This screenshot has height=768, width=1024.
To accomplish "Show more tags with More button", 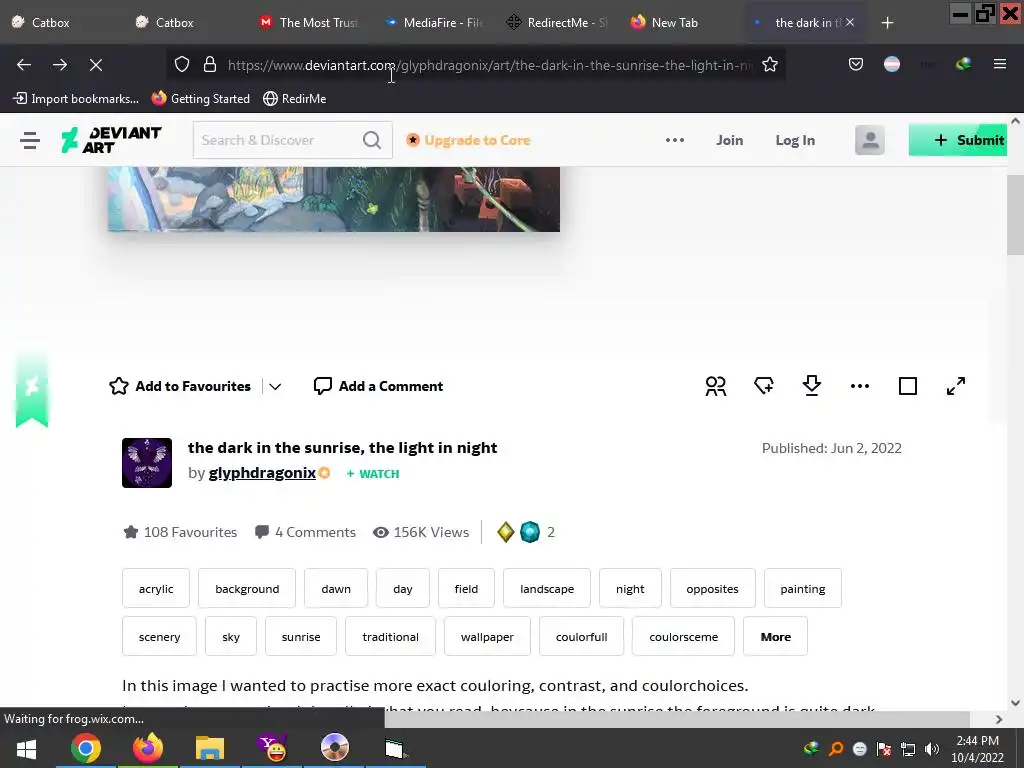I will (775, 636).
